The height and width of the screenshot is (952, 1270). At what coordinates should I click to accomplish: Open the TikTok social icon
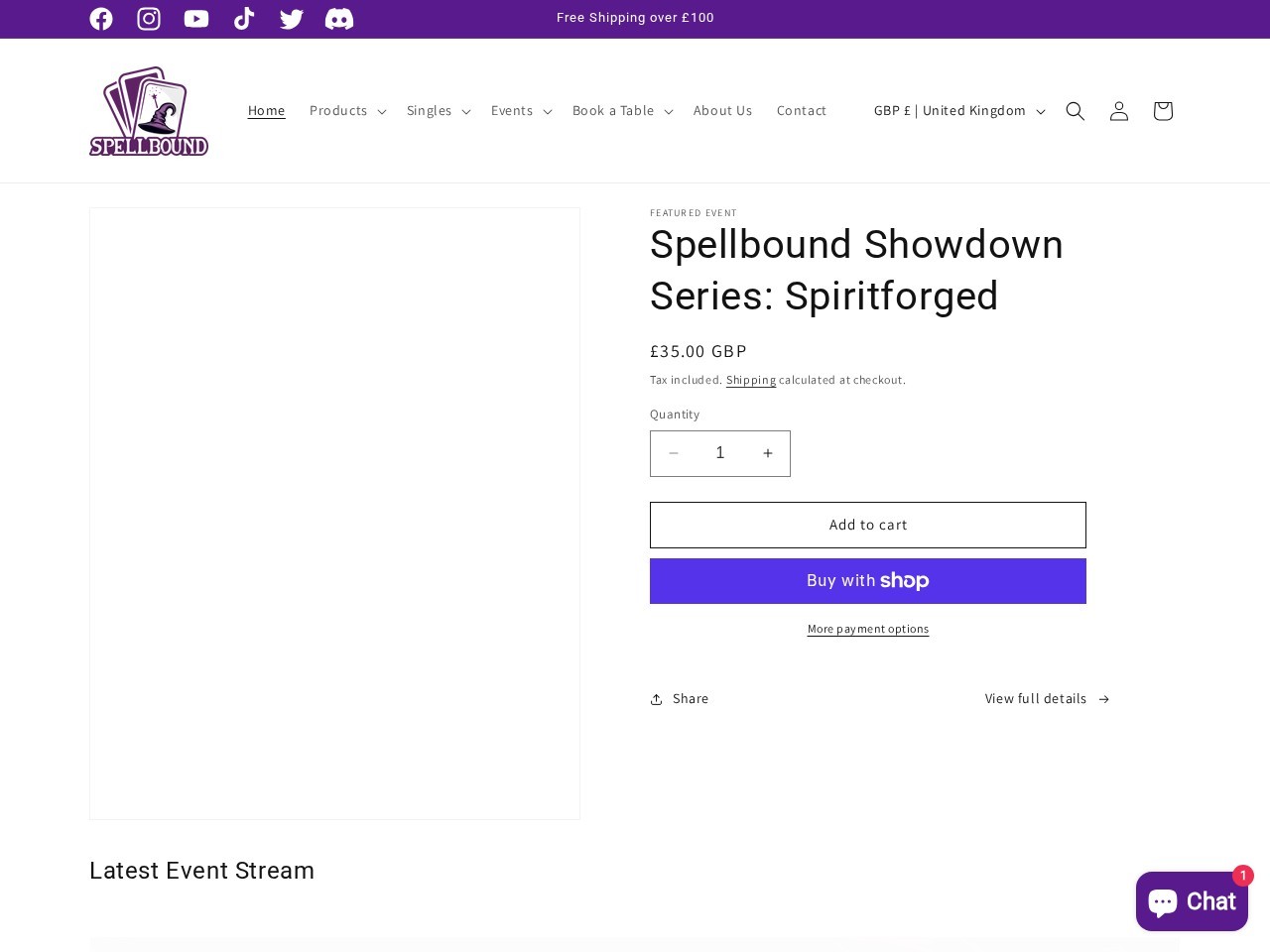[244, 19]
